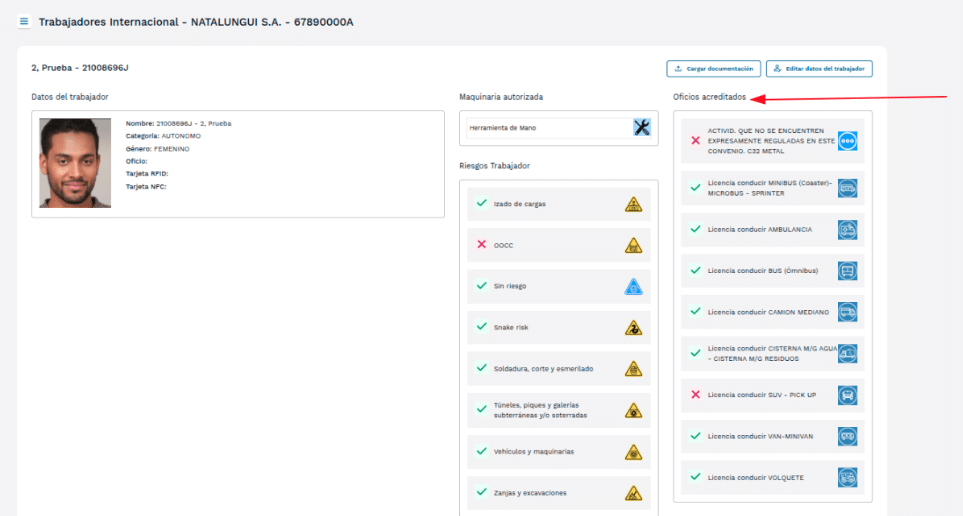
Task: Click the Zanjas y excavaciones warning icon
Action: click(x=633, y=493)
